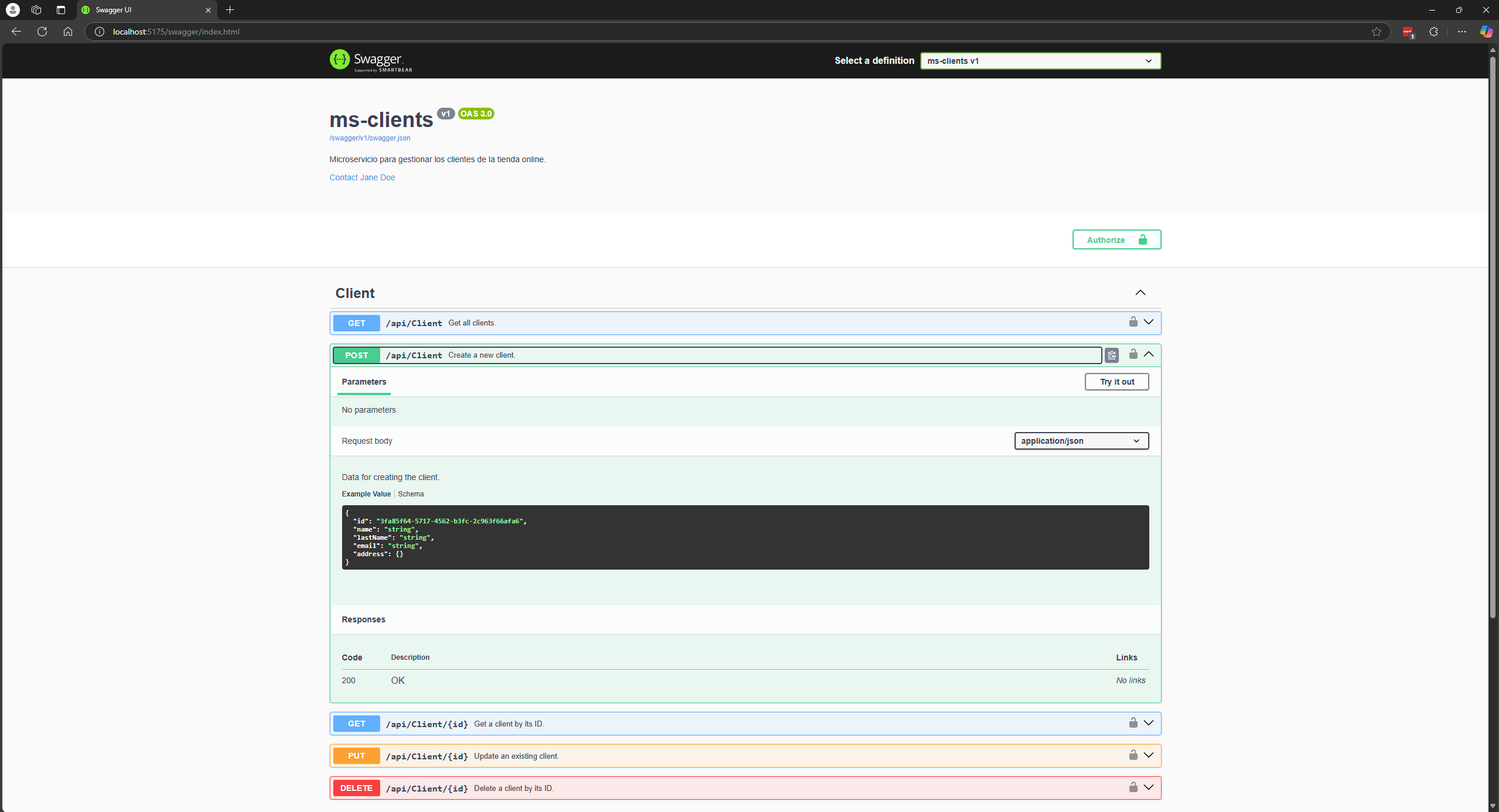Click the 'No parameters' text
The image size is (1499, 812).
(368, 410)
